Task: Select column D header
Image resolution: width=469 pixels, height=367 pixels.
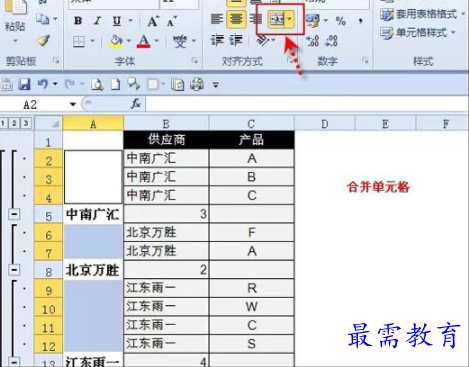Action: (325, 124)
